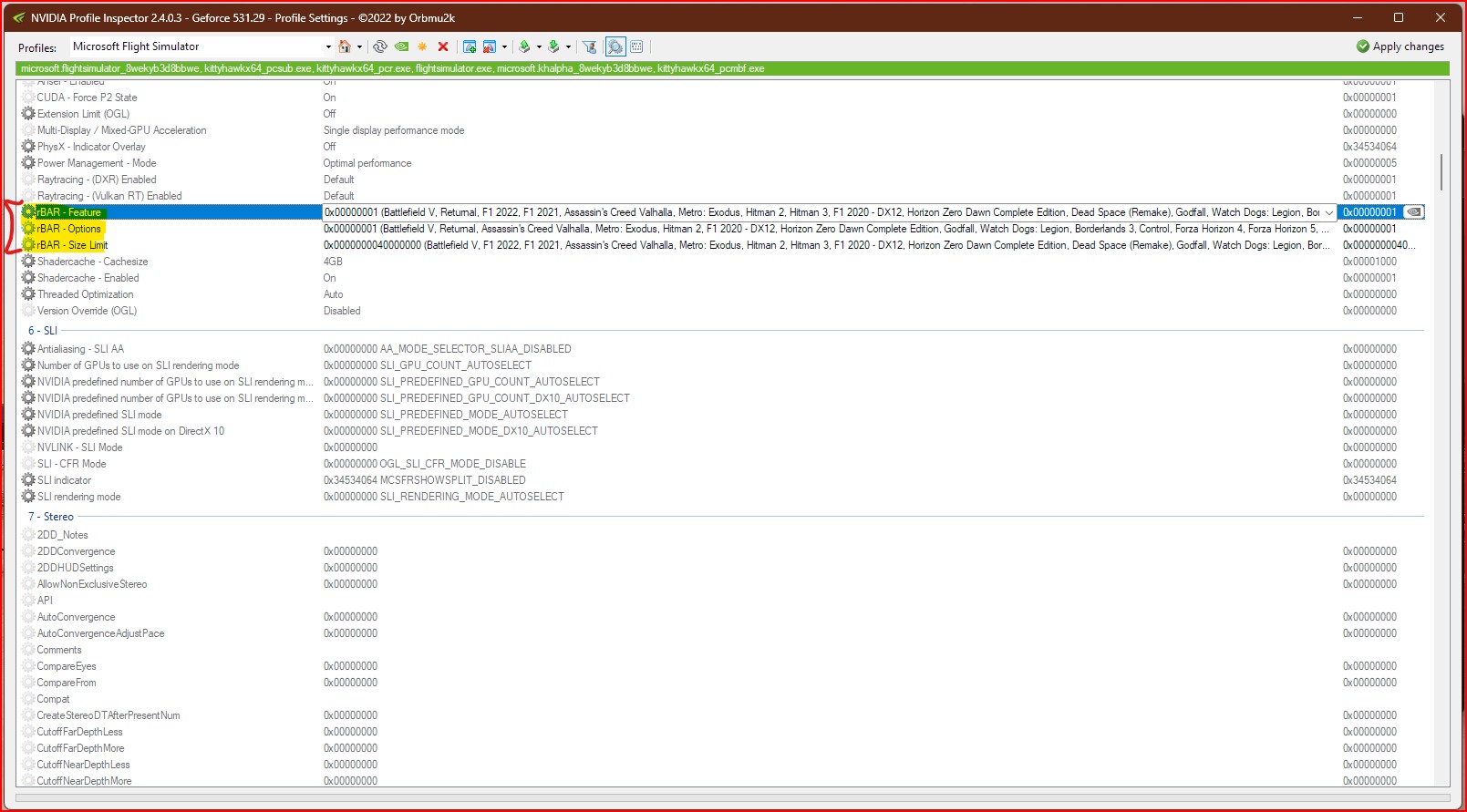Click gear icon beside SLI indicator
The image size is (1467, 812).
(28, 480)
